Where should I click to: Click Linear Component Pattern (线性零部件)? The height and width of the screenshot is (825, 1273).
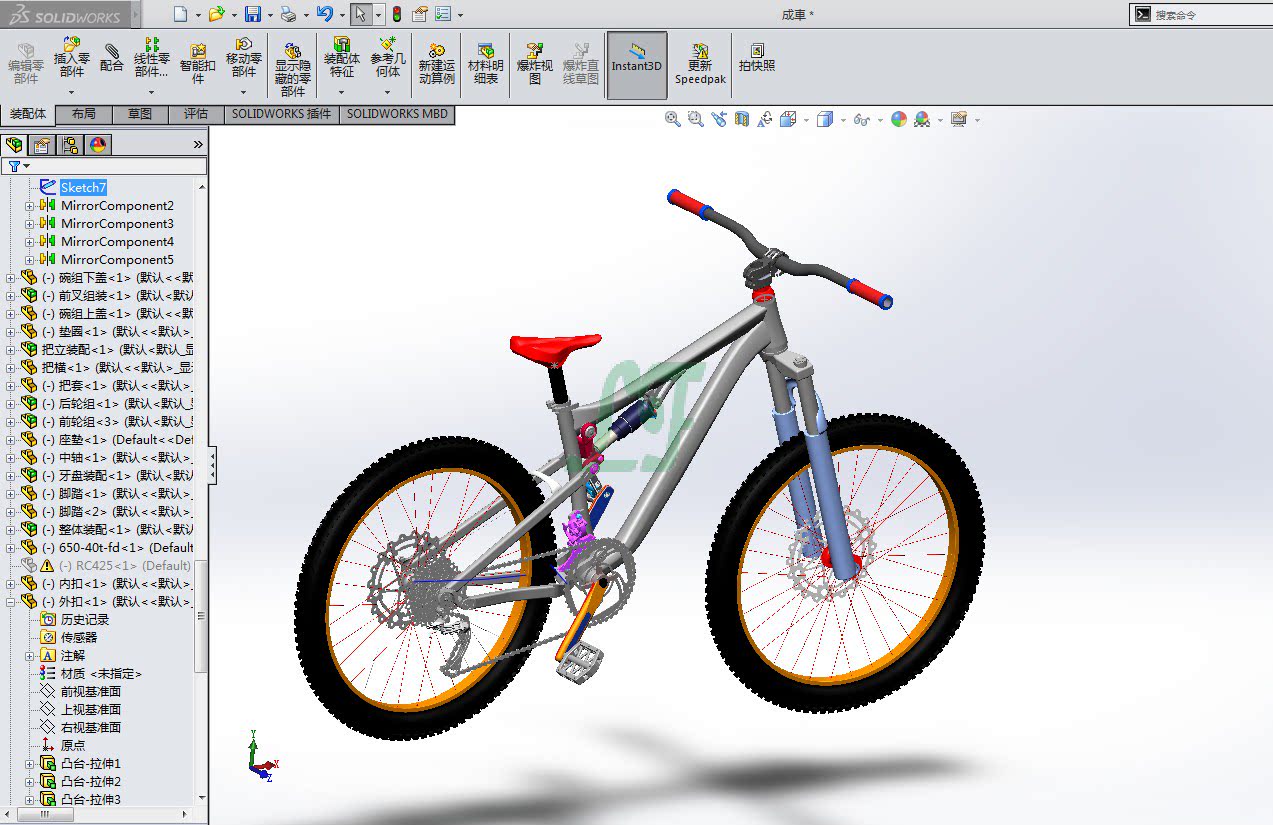click(x=152, y=57)
